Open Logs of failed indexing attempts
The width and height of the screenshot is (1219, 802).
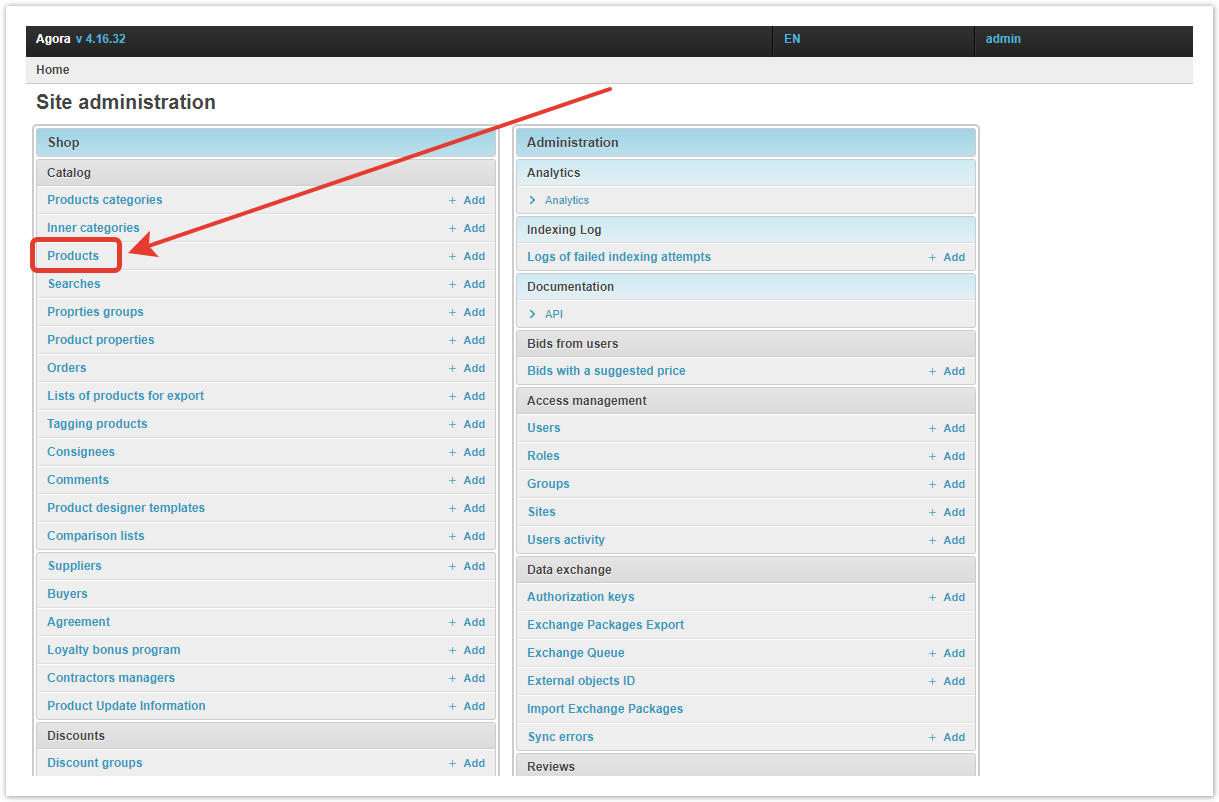point(618,257)
